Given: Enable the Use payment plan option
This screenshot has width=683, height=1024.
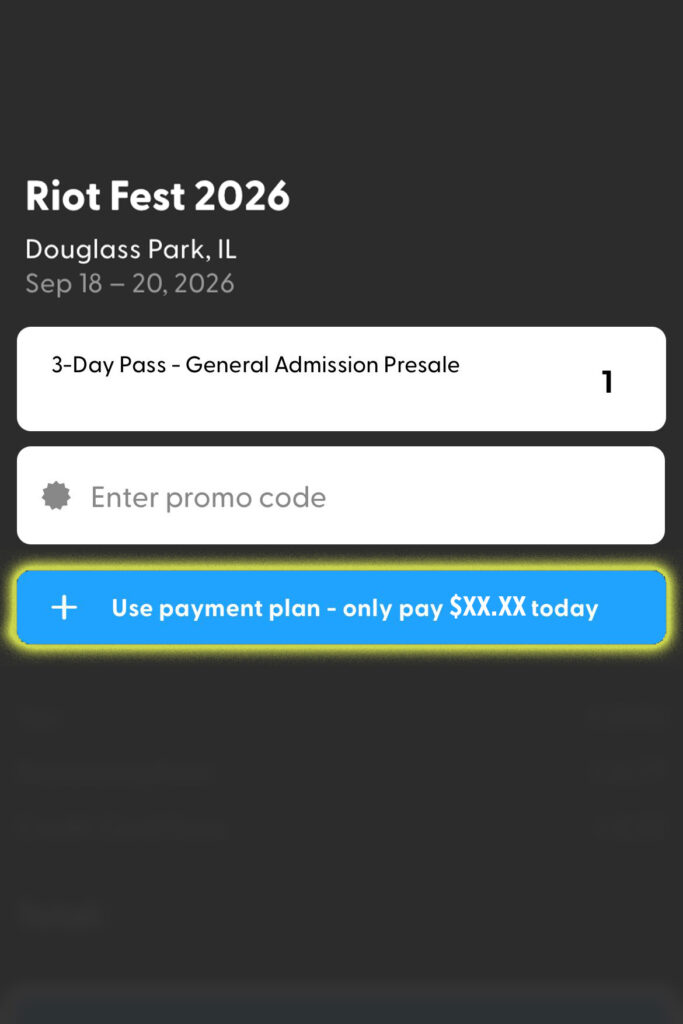Looking at the screenshot, I should 340,608.
